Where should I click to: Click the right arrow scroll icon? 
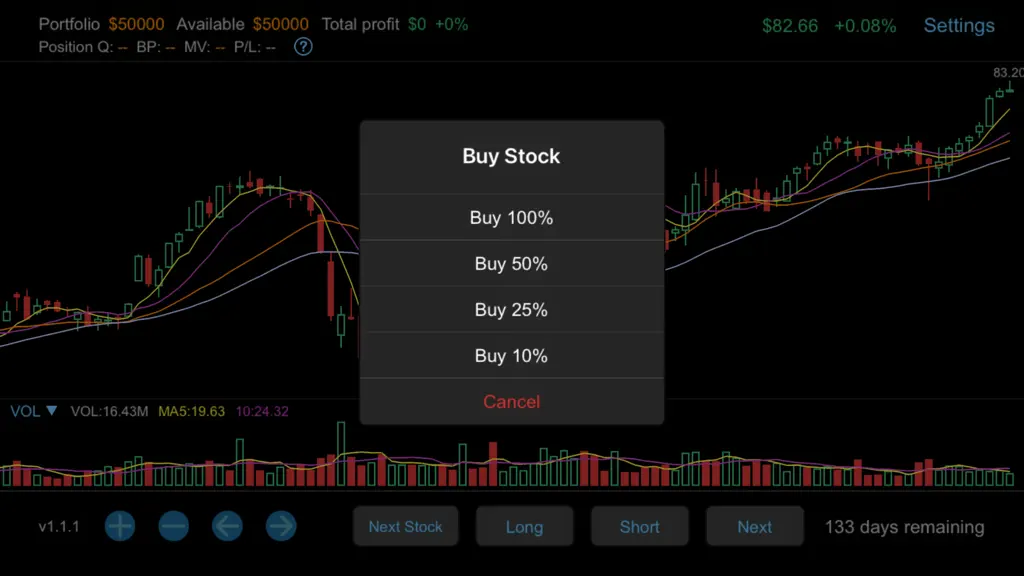(281, 526)
